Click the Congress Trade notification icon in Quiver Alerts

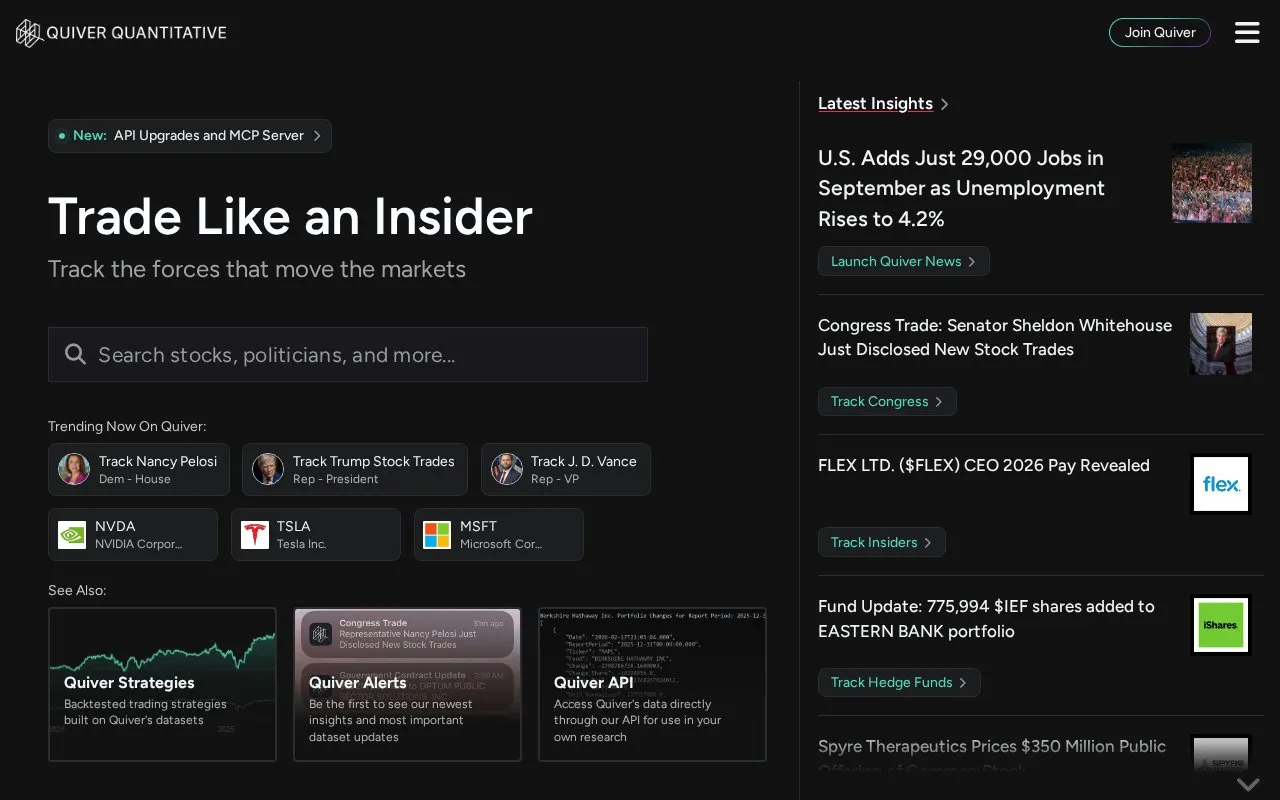coord(320,634)
